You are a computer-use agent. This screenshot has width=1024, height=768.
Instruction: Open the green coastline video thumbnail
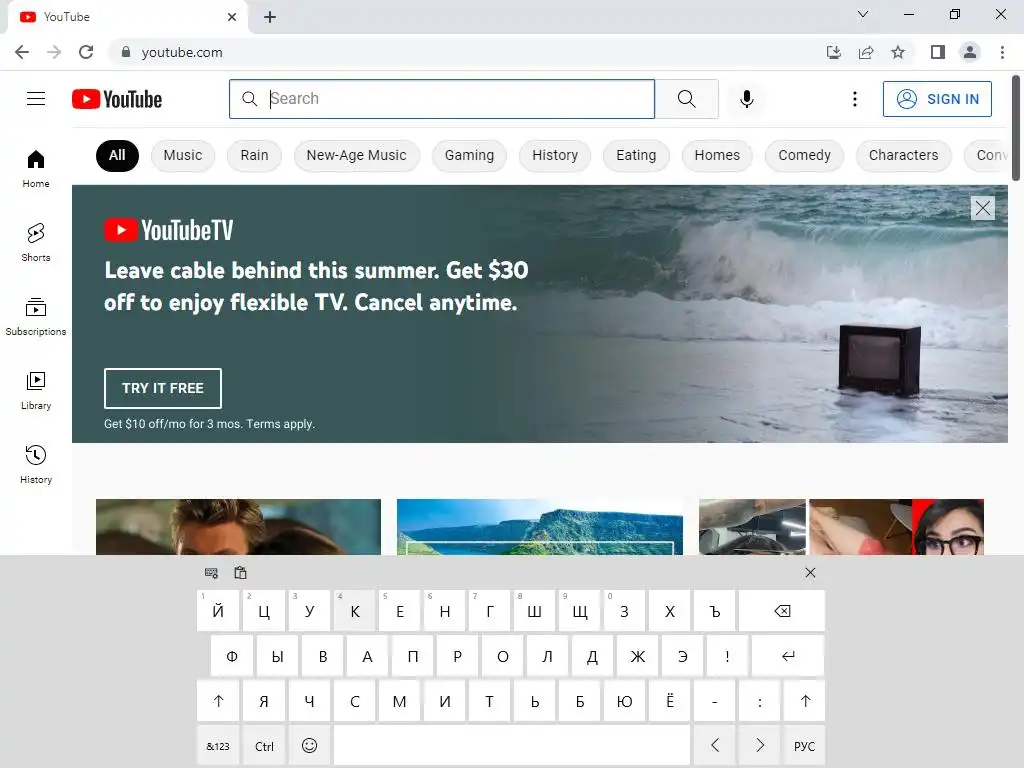click(540, 527)
